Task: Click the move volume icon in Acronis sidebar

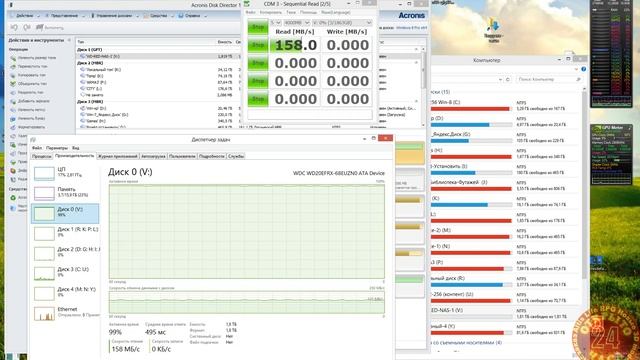Action: (13, 67)
